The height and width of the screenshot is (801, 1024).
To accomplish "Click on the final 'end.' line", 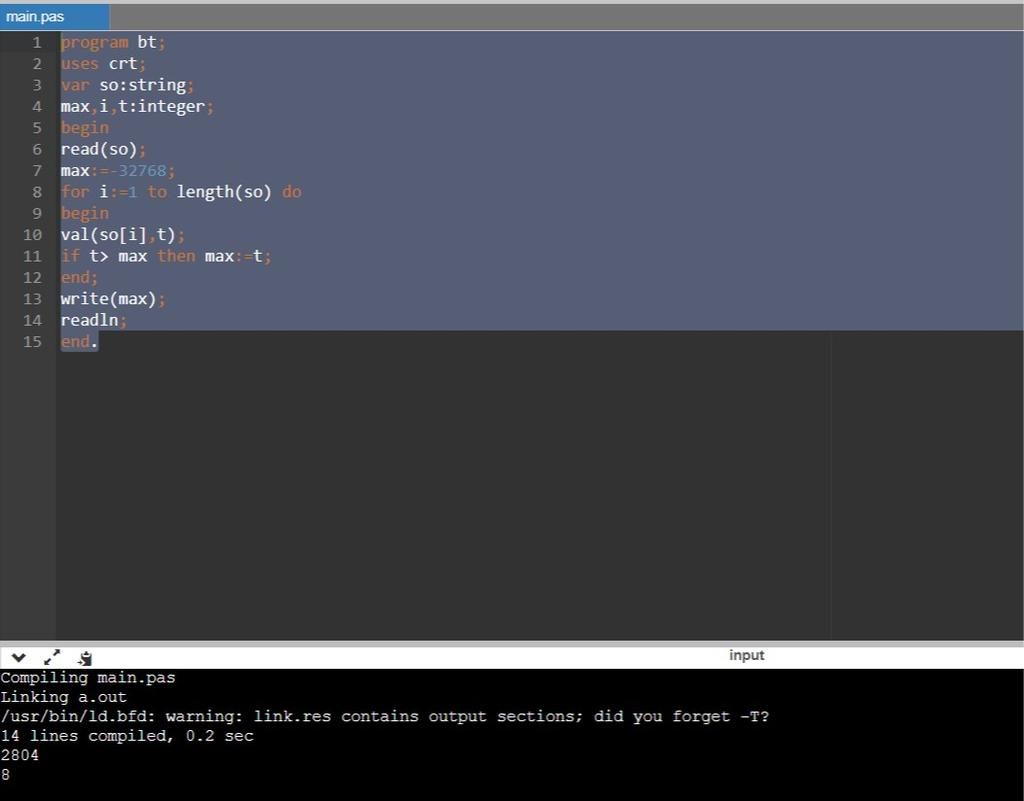I will coord(79,342).
